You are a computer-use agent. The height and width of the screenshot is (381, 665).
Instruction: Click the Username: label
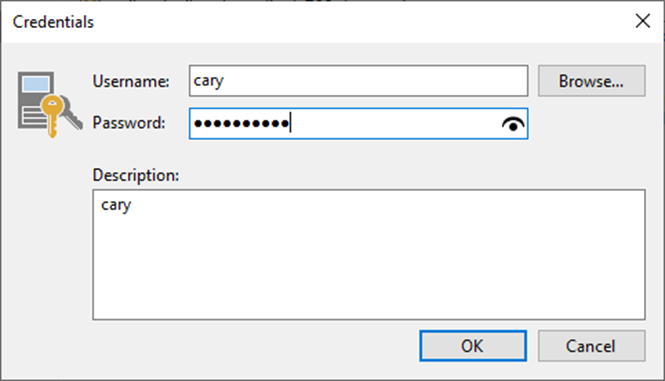click(131, 81)
